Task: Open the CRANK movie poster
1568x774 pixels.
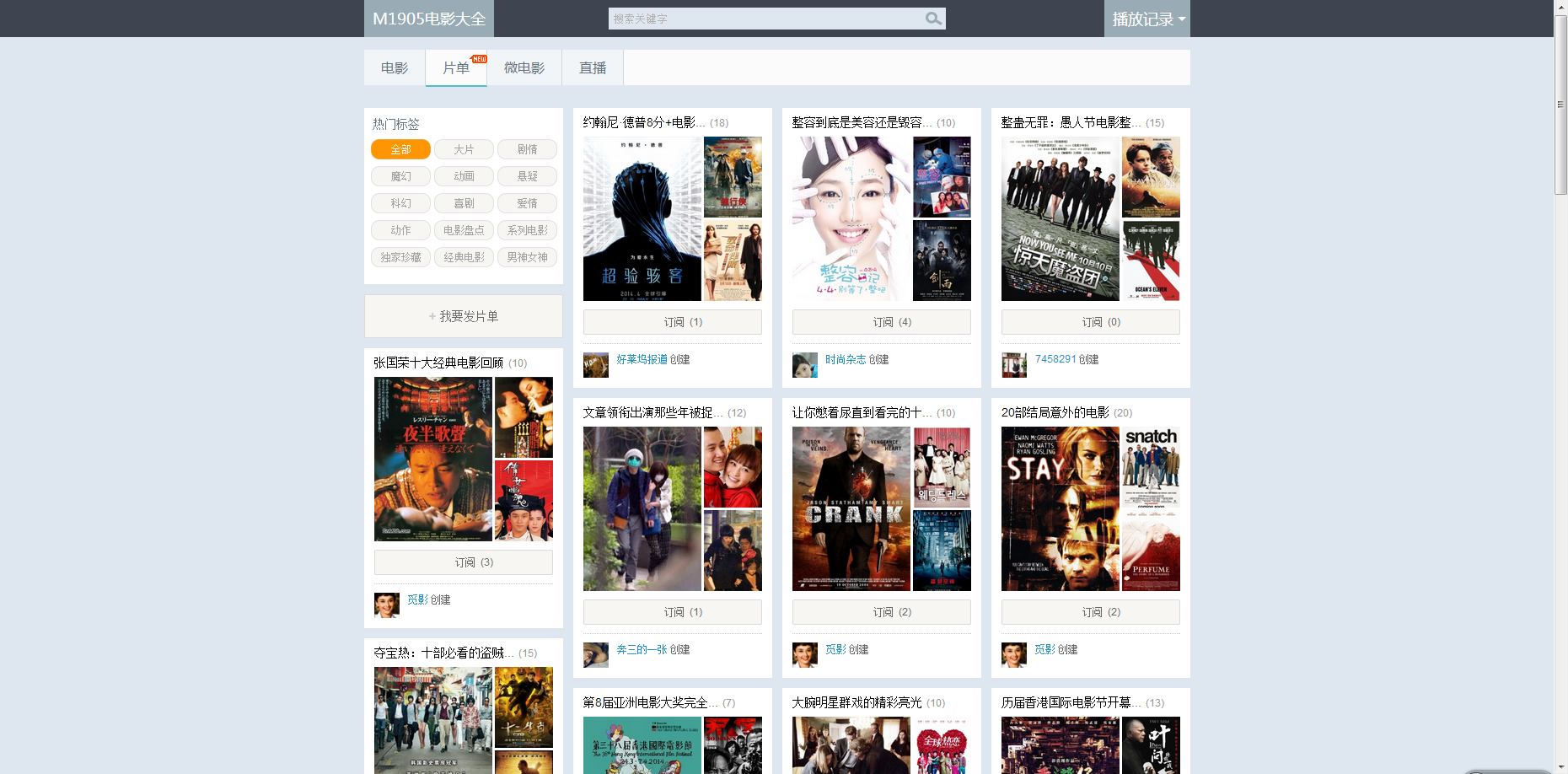Action: click(851, 508)
